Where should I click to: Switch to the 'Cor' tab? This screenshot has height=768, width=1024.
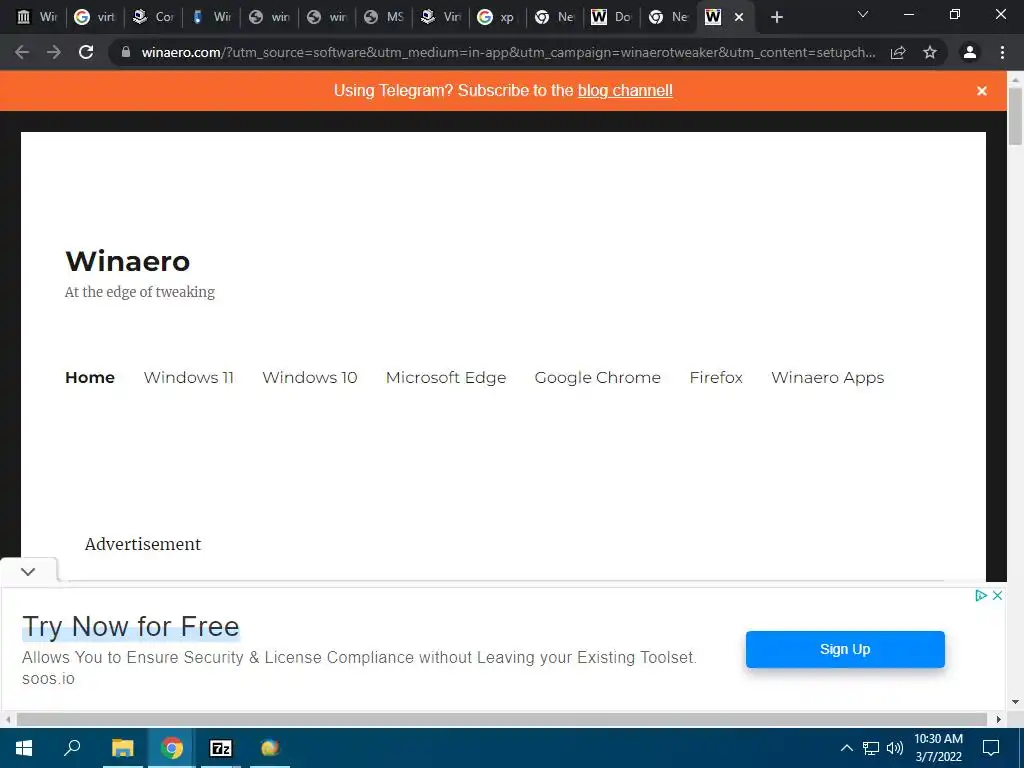(153, 17)
